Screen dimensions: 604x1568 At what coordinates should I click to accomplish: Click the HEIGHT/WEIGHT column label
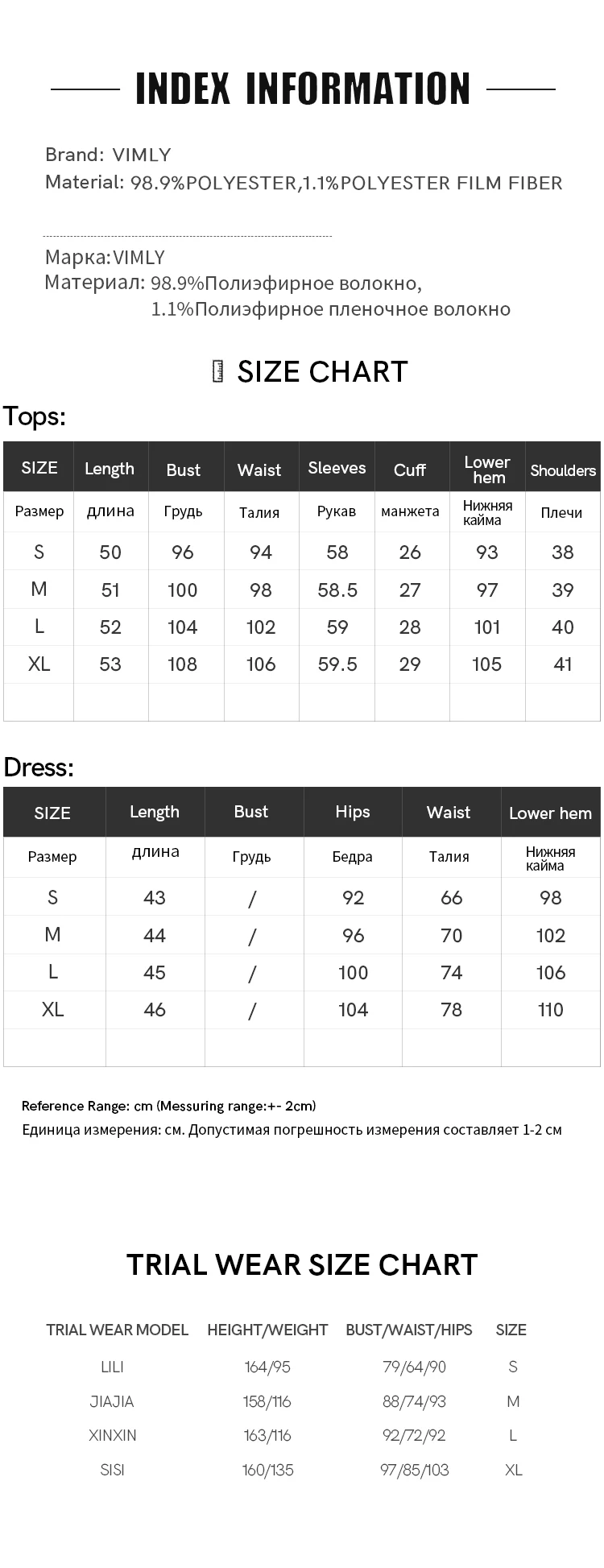(x=267, y=1330)
